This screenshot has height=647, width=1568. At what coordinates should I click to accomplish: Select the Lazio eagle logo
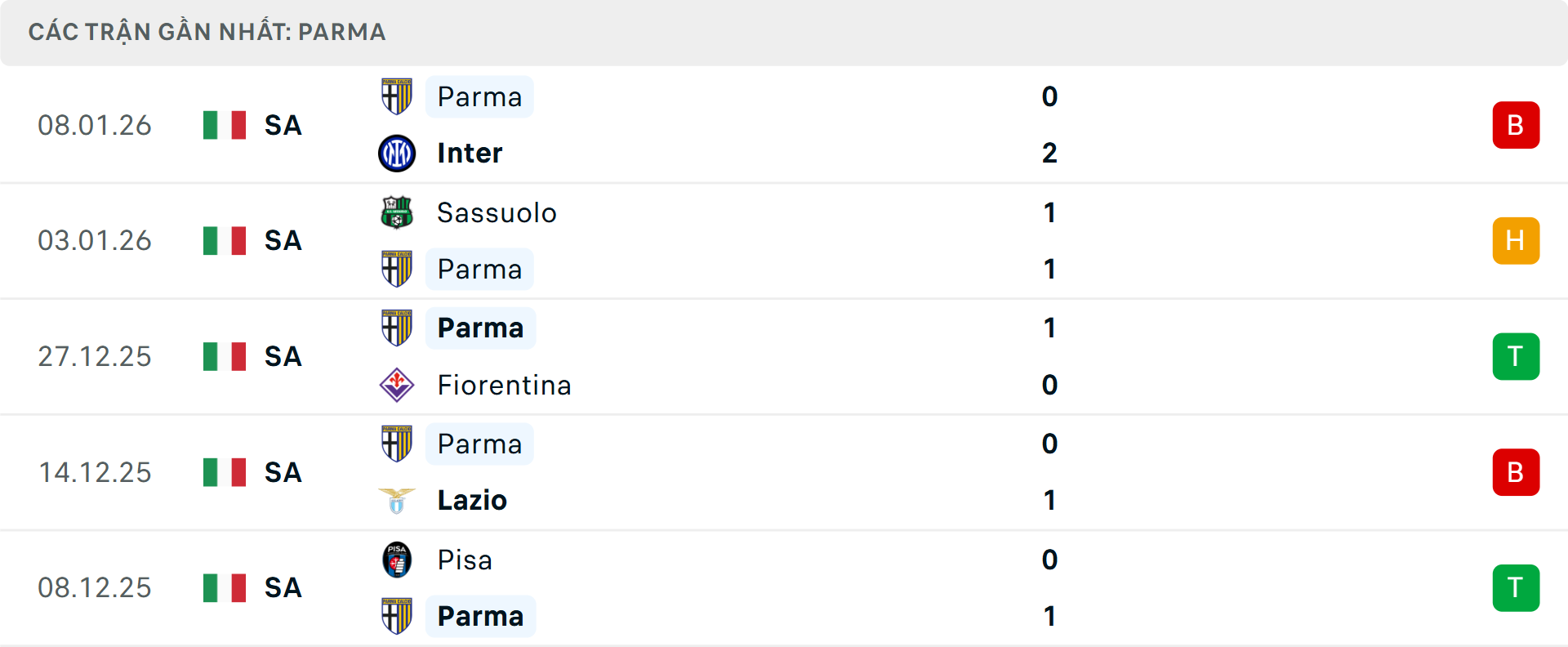pos(397,500)
